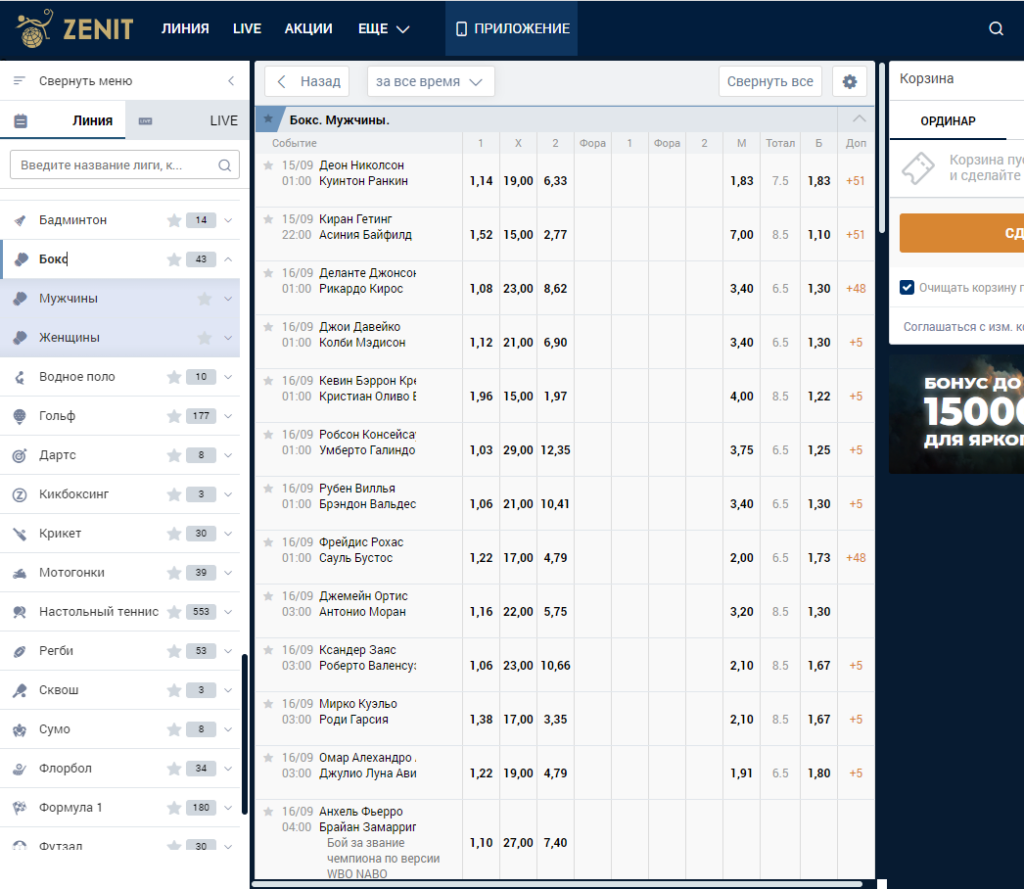Toggle the Очищать корзину checkbox
This screenshot has height=889, width=1024.
click(906, 287)
